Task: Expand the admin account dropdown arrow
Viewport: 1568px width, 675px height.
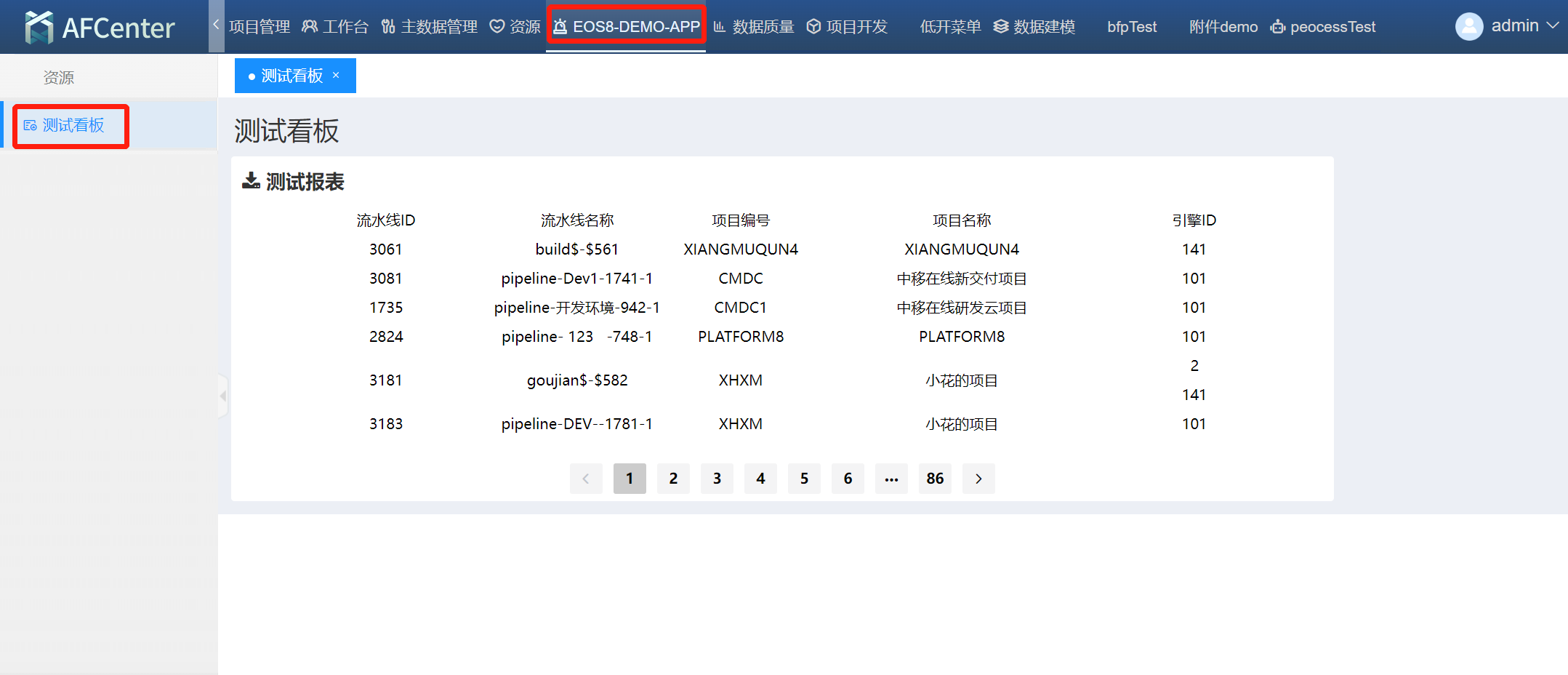Action: coord(1553,25)
